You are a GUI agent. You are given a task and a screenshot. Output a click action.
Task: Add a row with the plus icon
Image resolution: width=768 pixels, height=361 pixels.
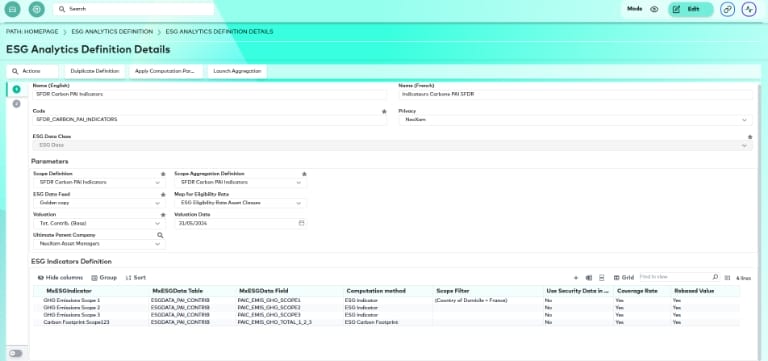(x=576, y=278)
